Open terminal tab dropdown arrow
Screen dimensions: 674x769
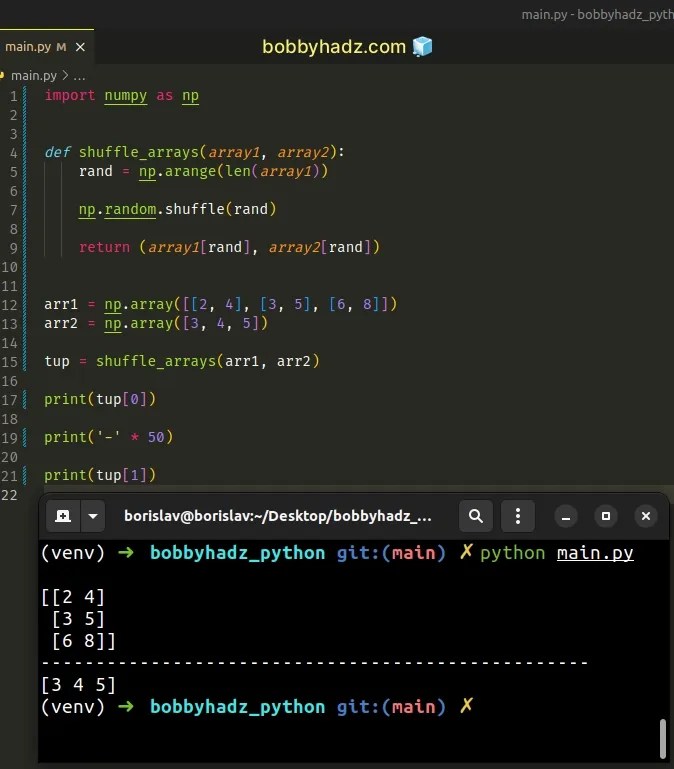pos(93,516)
